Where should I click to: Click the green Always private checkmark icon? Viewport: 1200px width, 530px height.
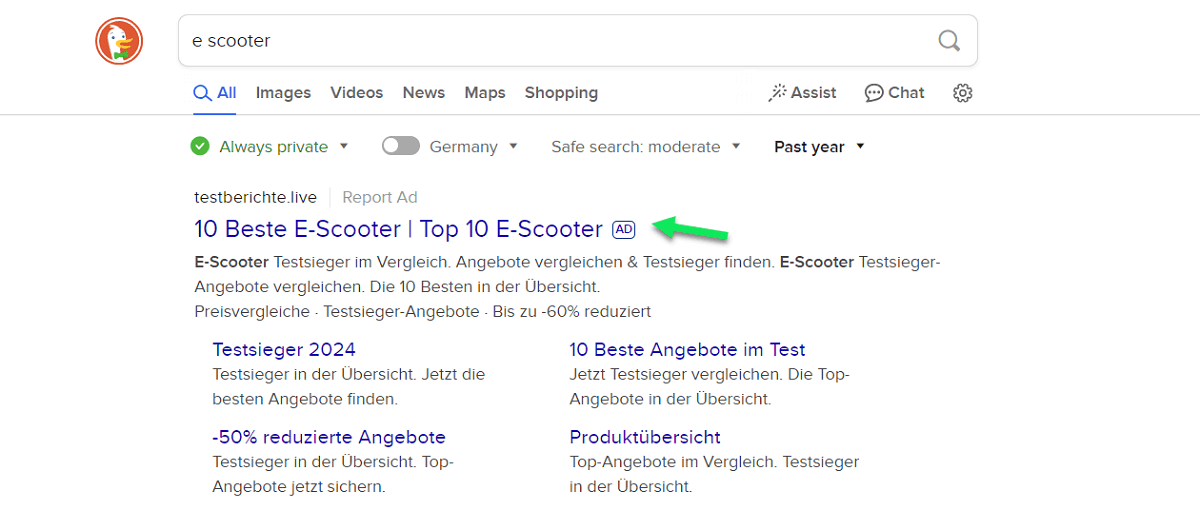200,146
